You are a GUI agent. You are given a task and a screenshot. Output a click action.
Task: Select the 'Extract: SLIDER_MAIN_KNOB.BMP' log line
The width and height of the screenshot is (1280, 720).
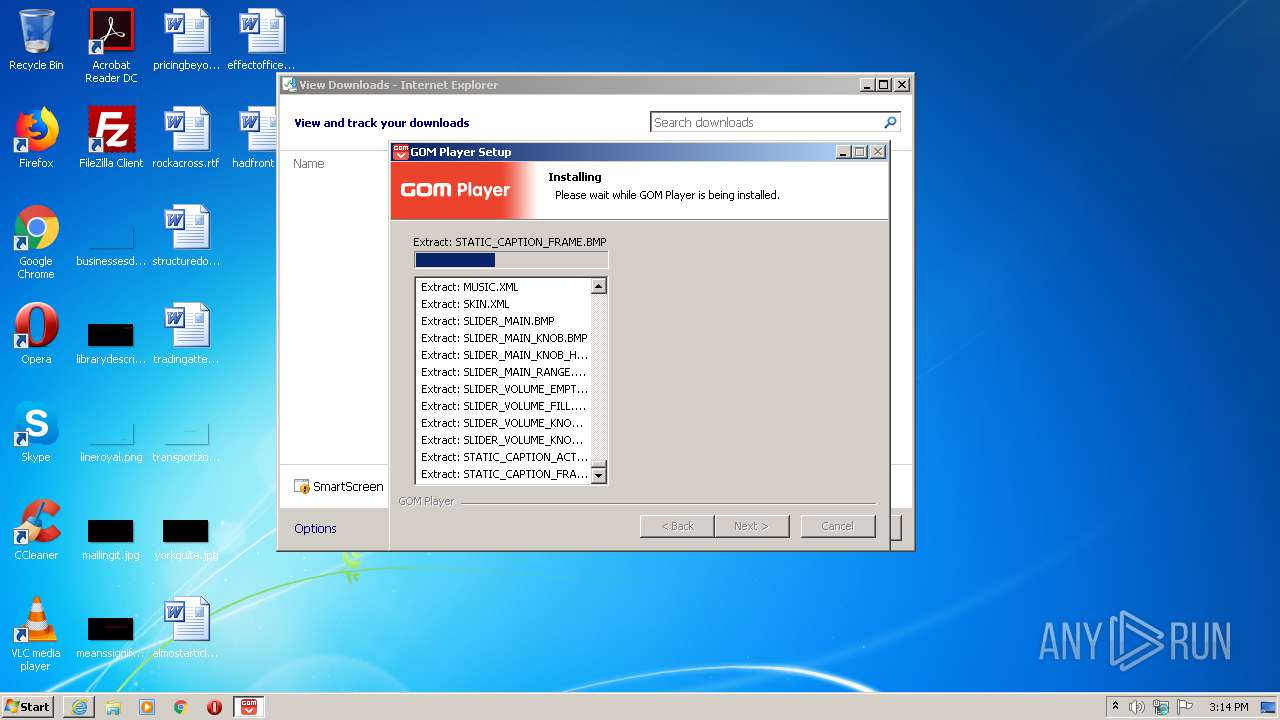(x=504, y=338)
